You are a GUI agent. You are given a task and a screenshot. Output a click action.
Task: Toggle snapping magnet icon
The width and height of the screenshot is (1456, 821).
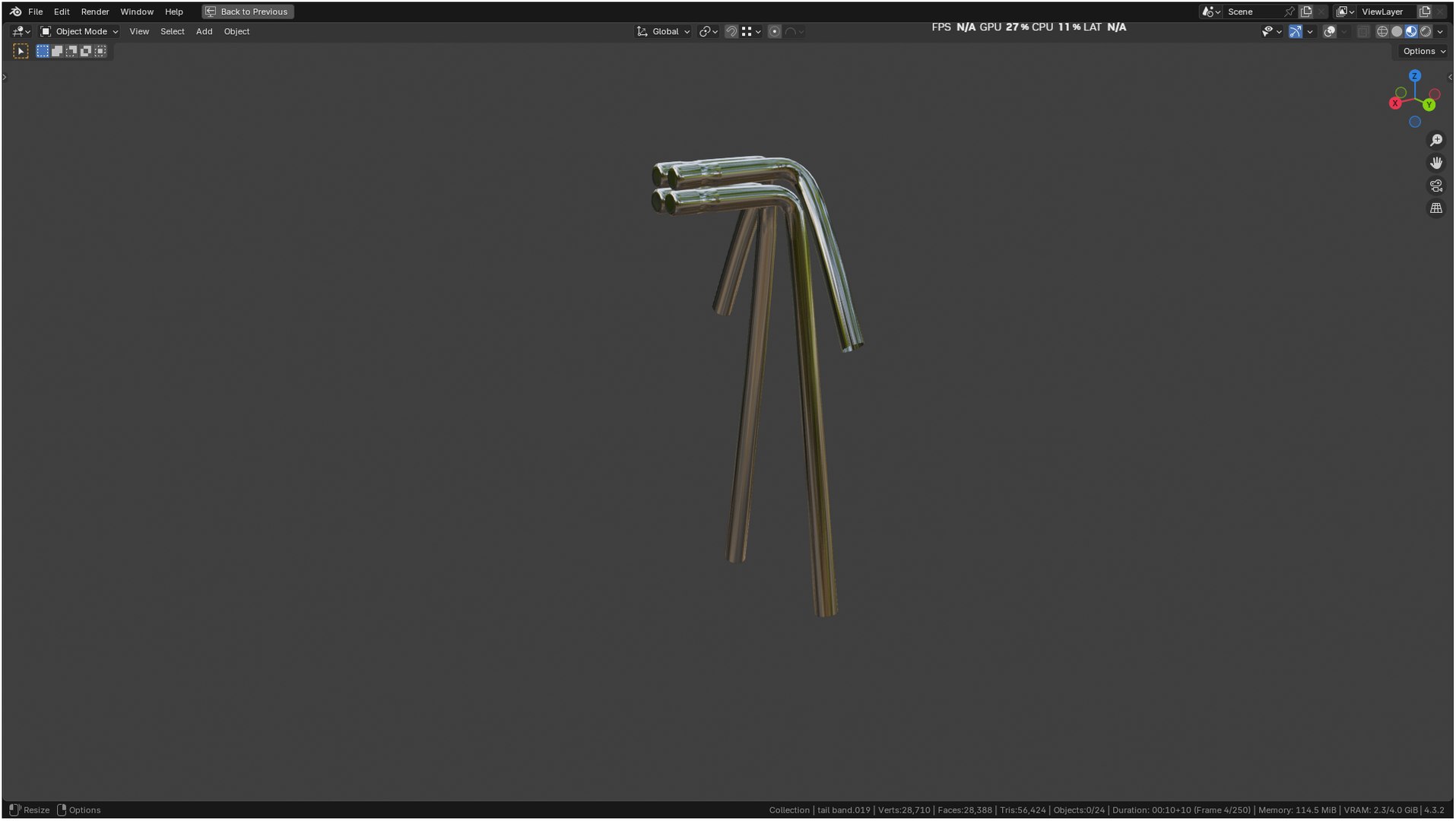[731, 31]
